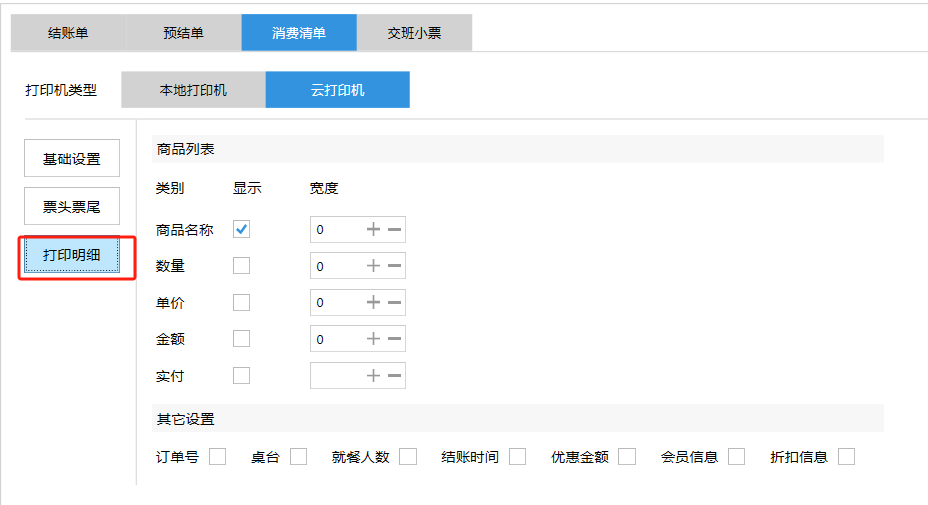Decrease width for 商品名称 with minus icon

coord(395,230)
